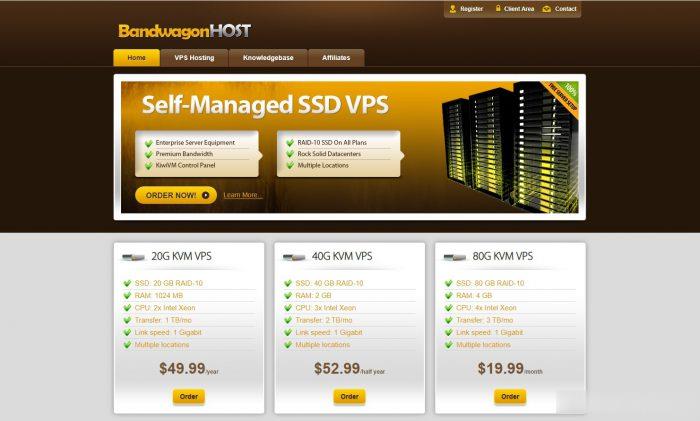
Task: Click the arrow icon inside ORDER NOW button
Action: (205, 195)
